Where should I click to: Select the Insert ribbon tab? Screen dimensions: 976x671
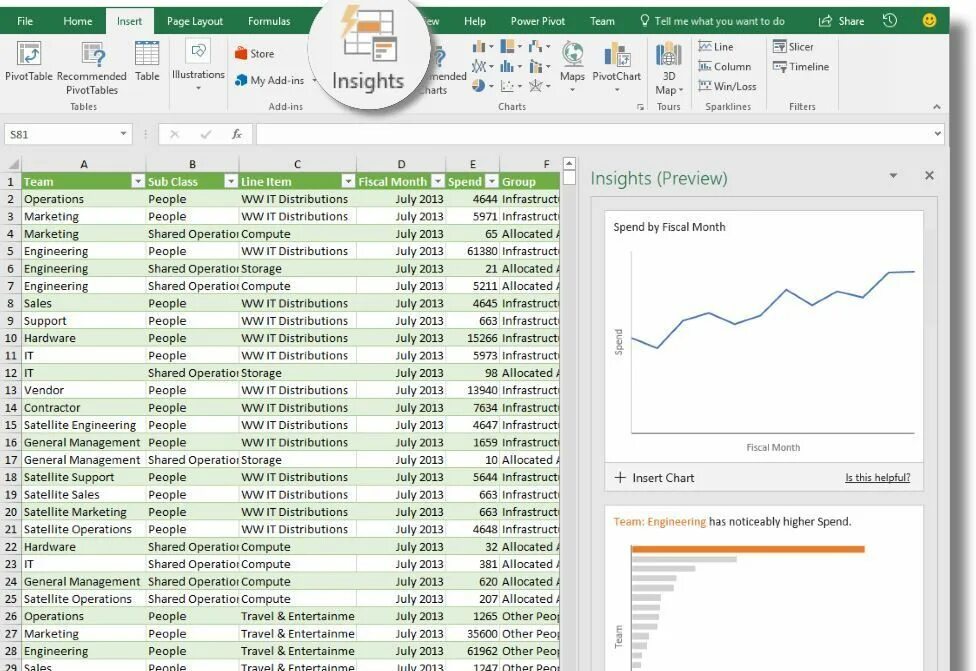click(x=129, y=21)
